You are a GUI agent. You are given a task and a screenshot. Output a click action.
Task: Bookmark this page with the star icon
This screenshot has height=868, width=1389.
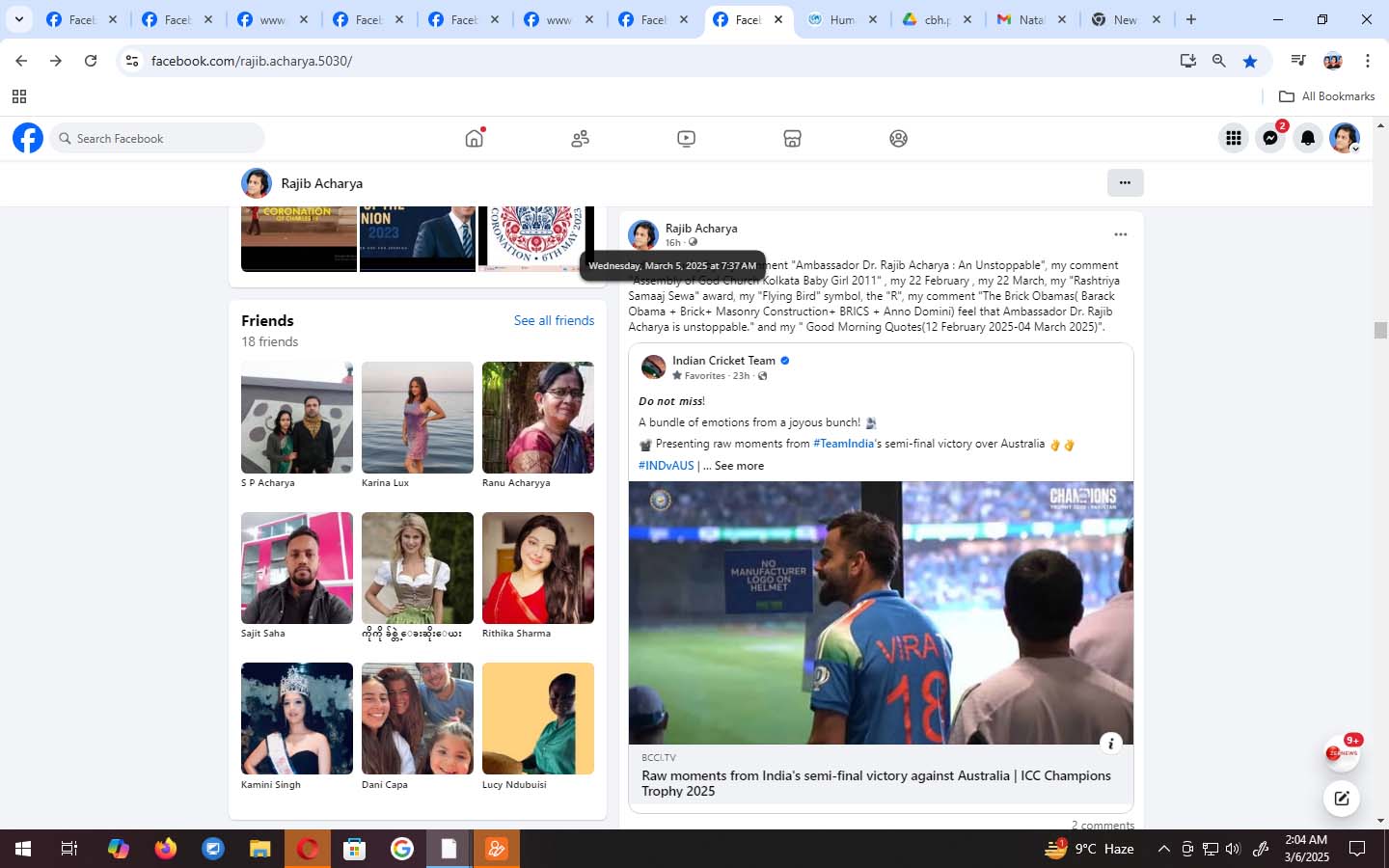[x=1250, y=61]
